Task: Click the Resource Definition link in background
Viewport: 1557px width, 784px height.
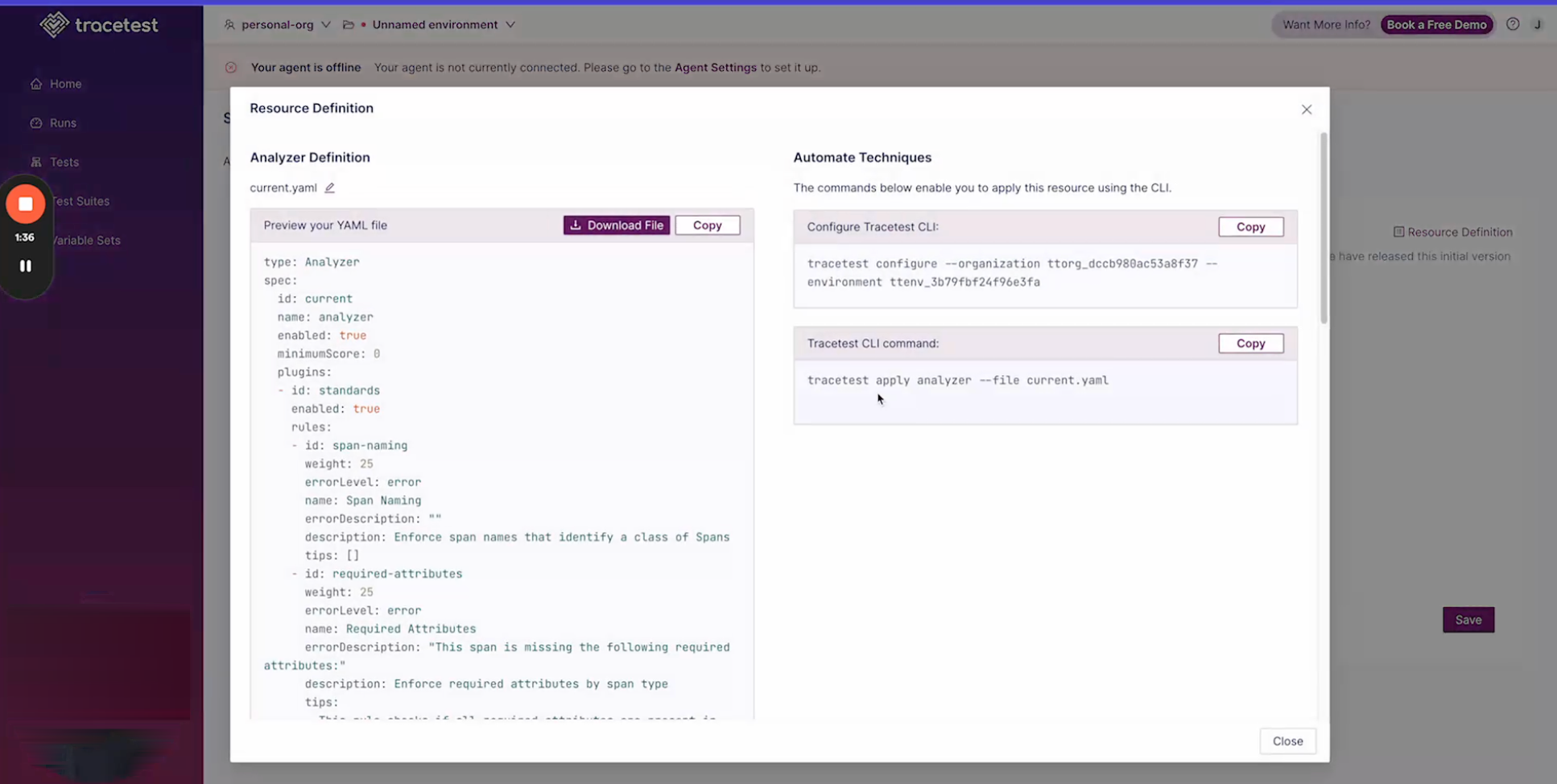Action: pyautogui.click(x=1453, y=232)
